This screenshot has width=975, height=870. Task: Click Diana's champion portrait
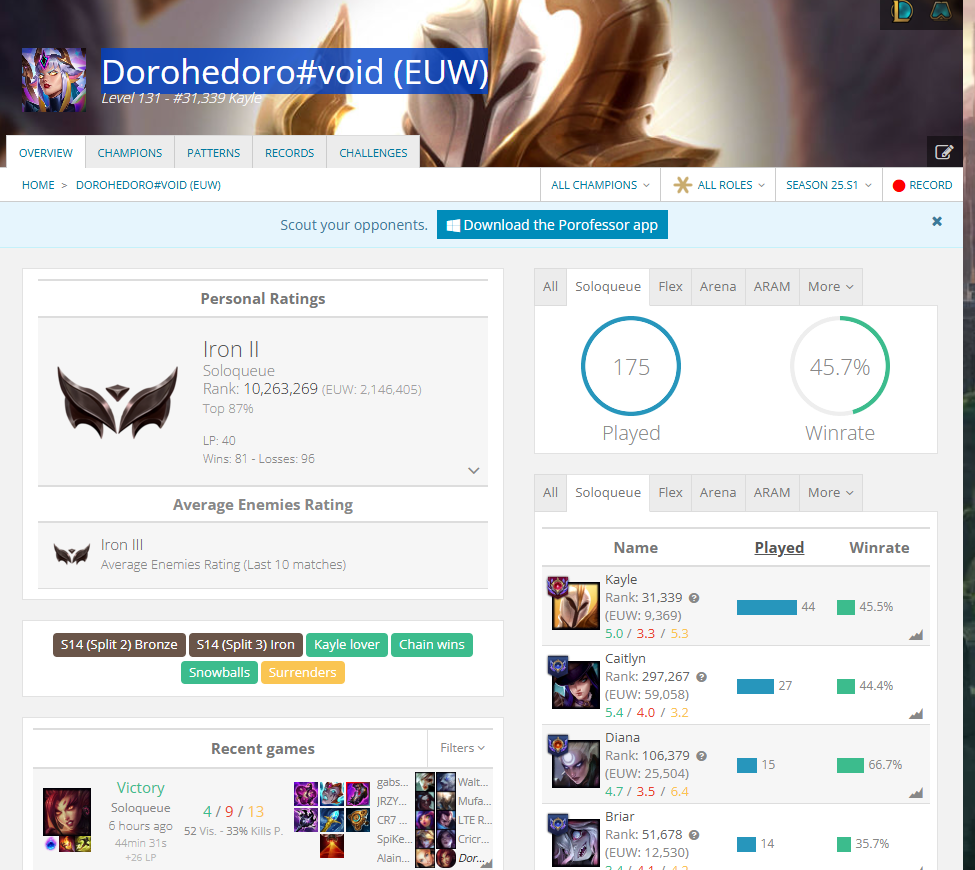pyautogui.click(x=576, y=764)
